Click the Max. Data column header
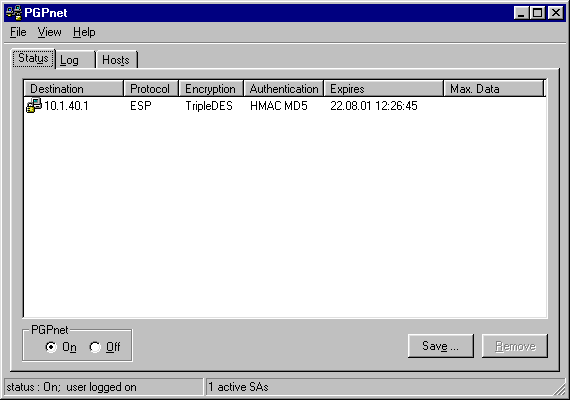Screen dimensions: 570x400 494,88
